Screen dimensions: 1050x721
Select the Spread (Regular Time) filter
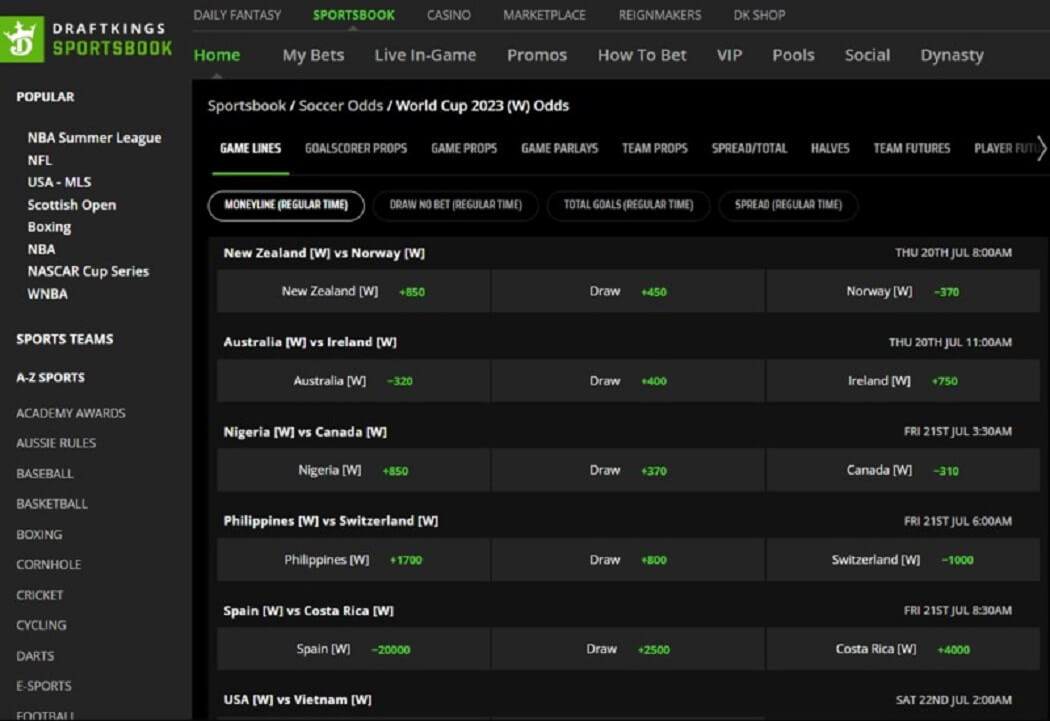(788, 205)
